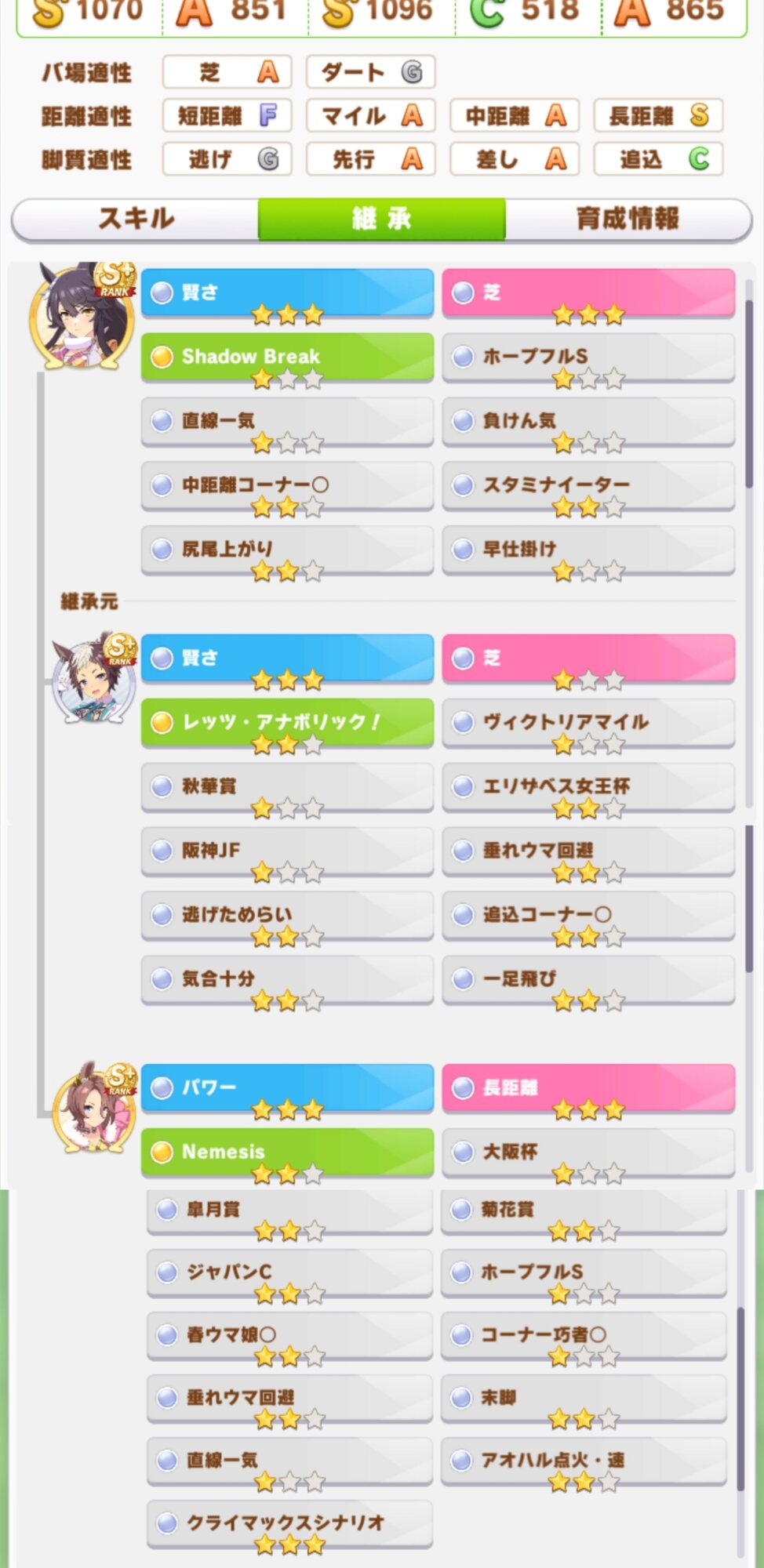Tap the 追込 C running style box
The height and width of the screenshot is (1568, 764).
658,159
